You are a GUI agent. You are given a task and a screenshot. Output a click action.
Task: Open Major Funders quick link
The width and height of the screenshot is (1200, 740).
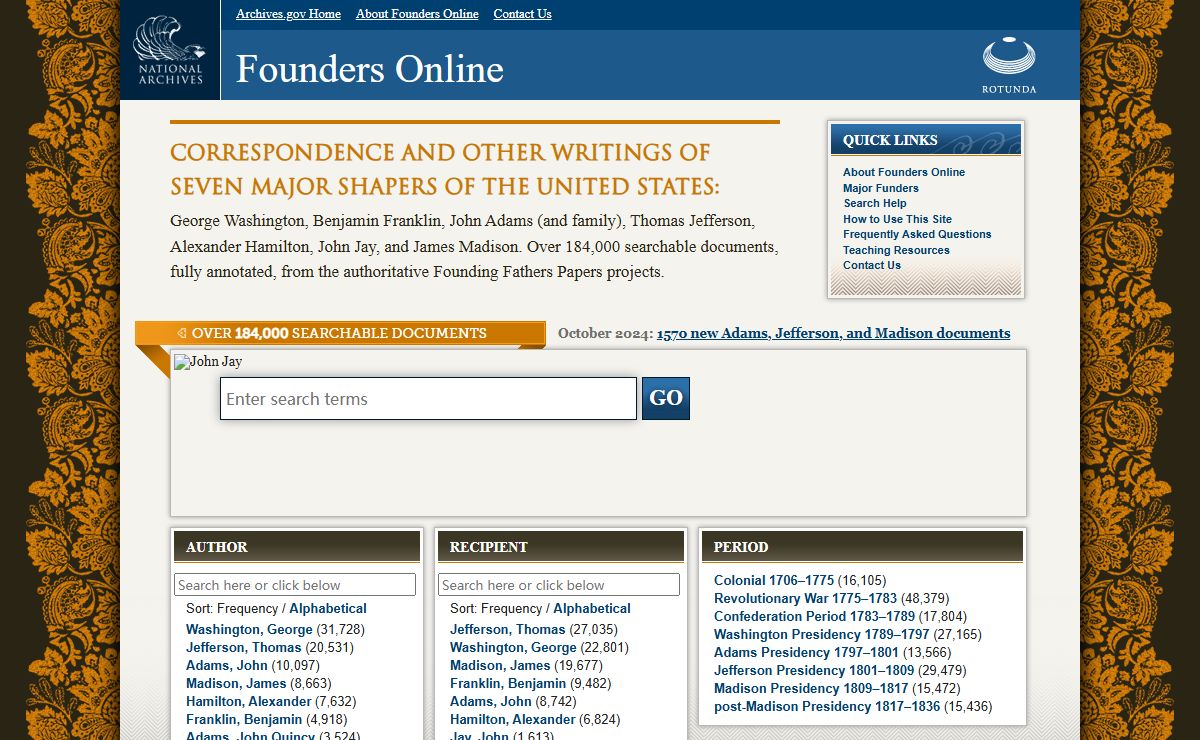[x=881, y=188]
